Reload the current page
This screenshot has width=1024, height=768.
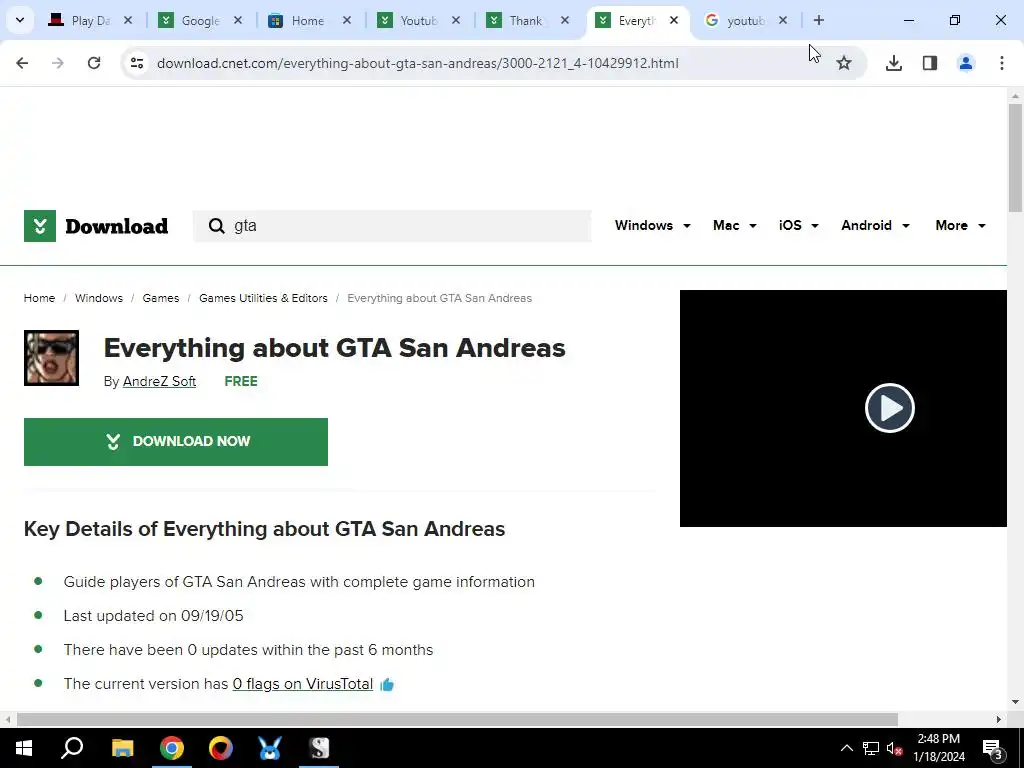[x=94, y=63]
